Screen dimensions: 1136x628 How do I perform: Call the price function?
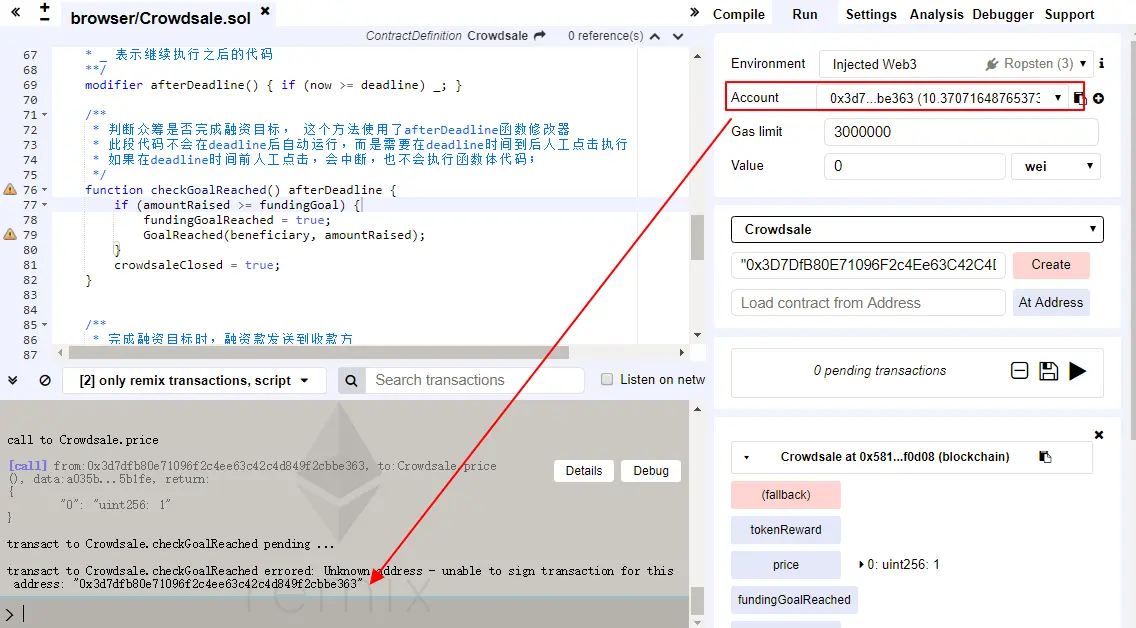[785, 564]
